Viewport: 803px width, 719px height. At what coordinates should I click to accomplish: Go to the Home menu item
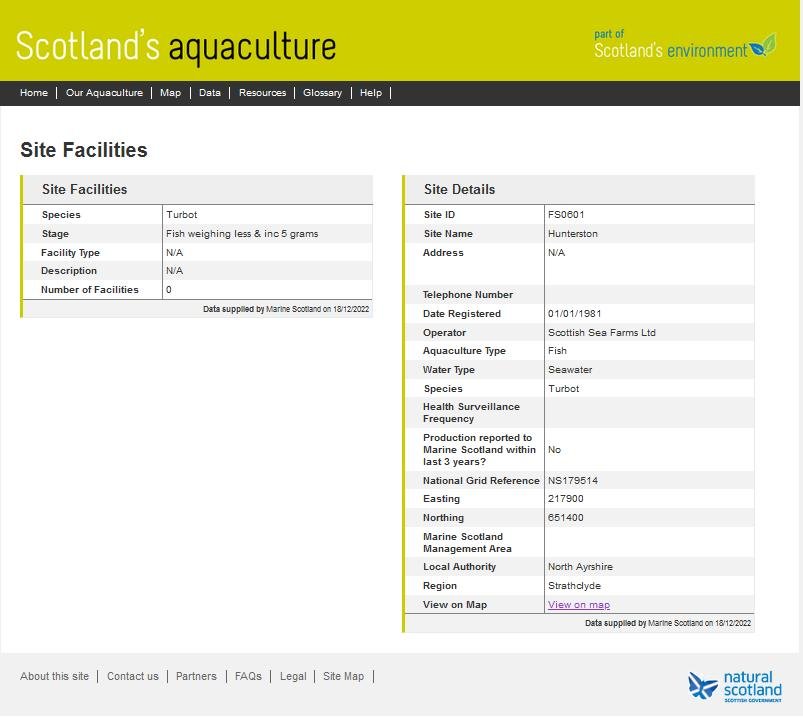pos(34,93)
